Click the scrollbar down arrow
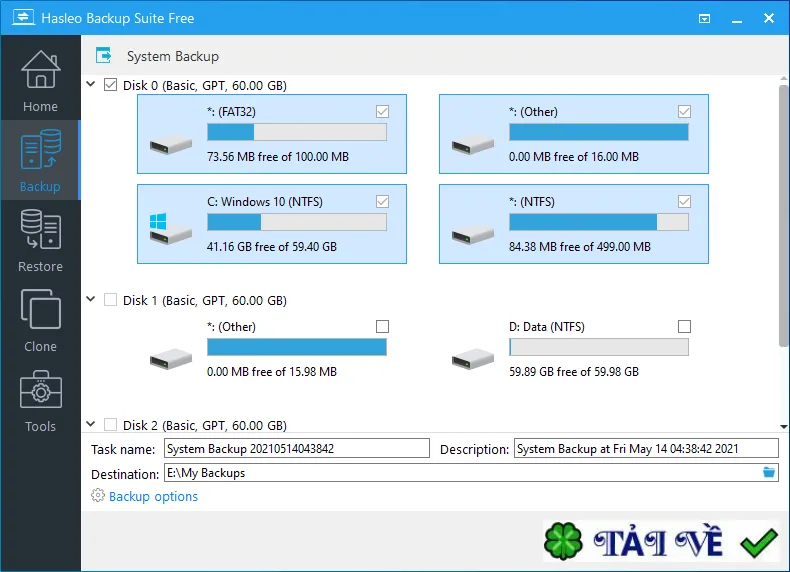This screenshot has width=790, height=572. click(x=783, y=426)
